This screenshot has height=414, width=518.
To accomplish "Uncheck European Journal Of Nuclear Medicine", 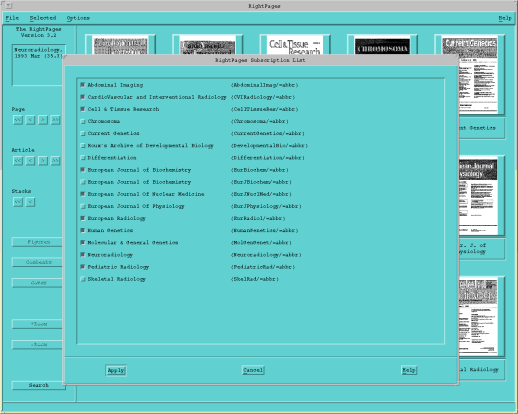I will (83, 194).
